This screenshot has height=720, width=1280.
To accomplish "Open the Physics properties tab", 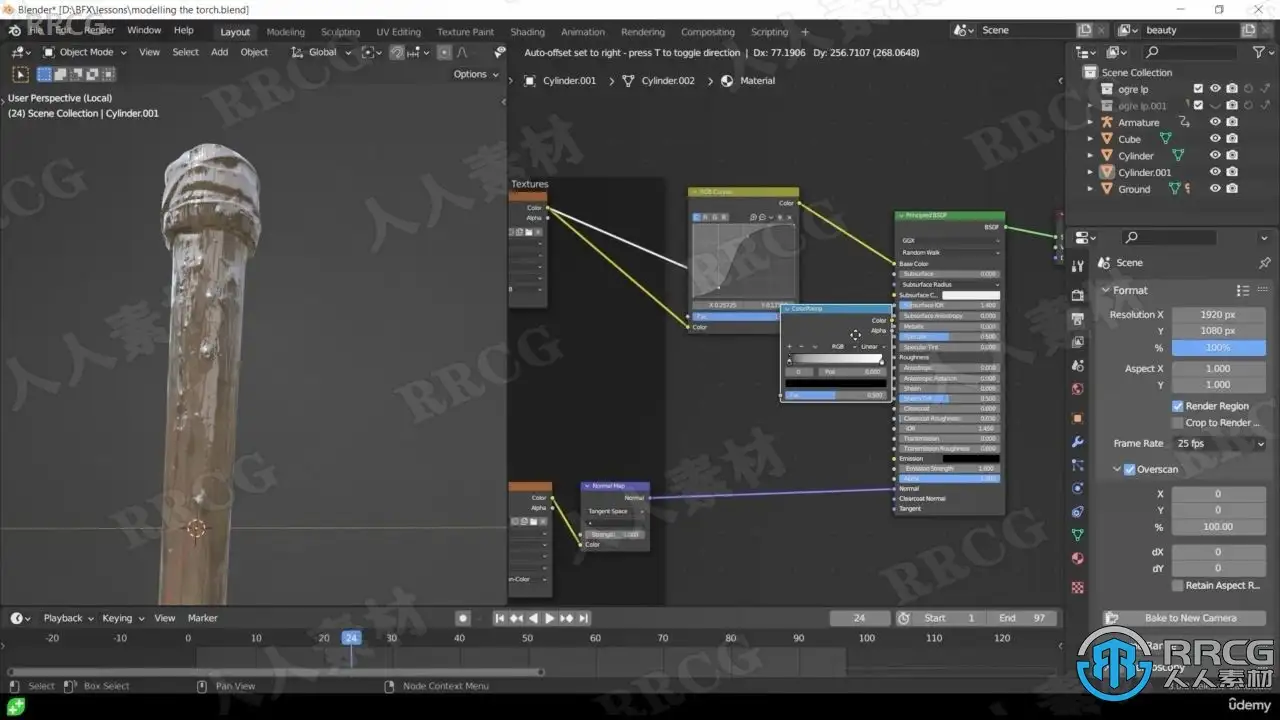I will point(1077,488).
